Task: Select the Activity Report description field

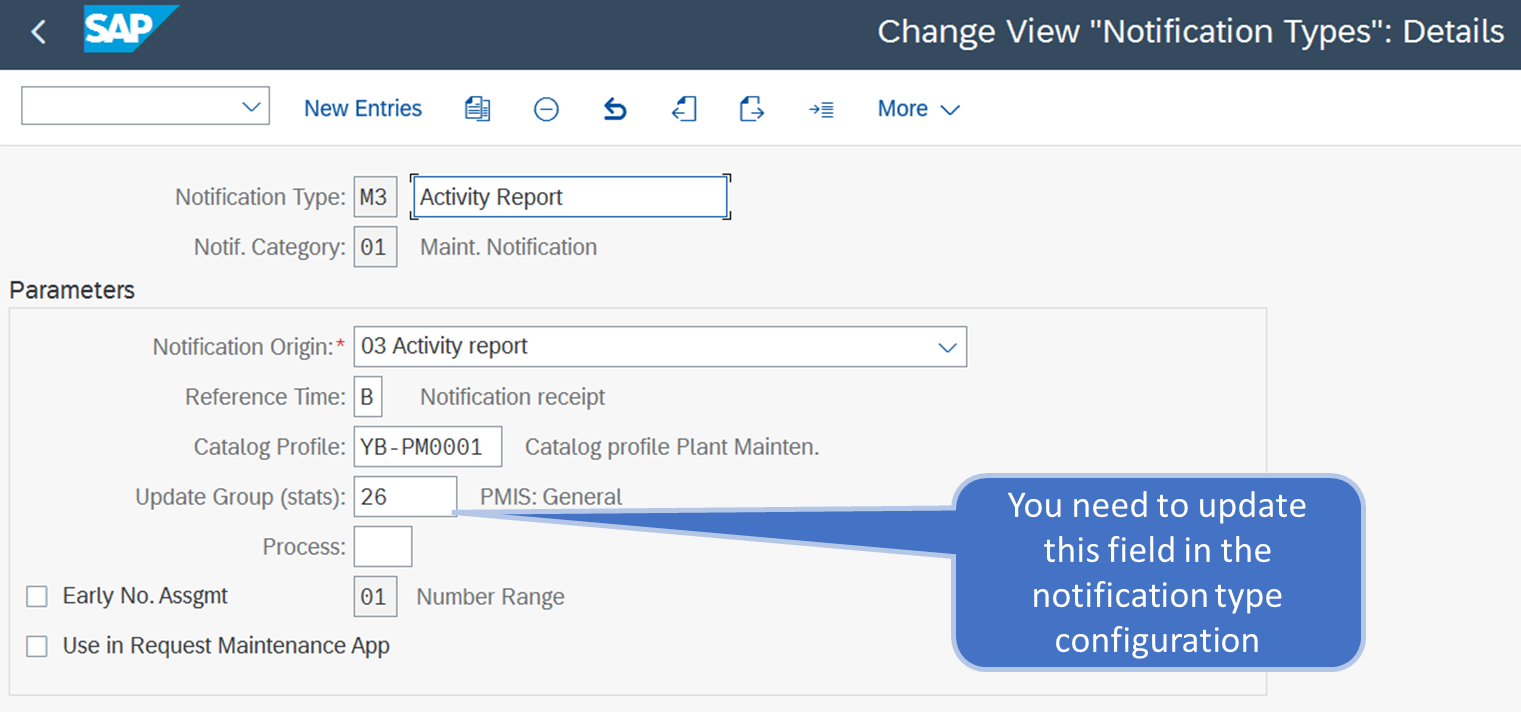Action: (x=570, y=197)
